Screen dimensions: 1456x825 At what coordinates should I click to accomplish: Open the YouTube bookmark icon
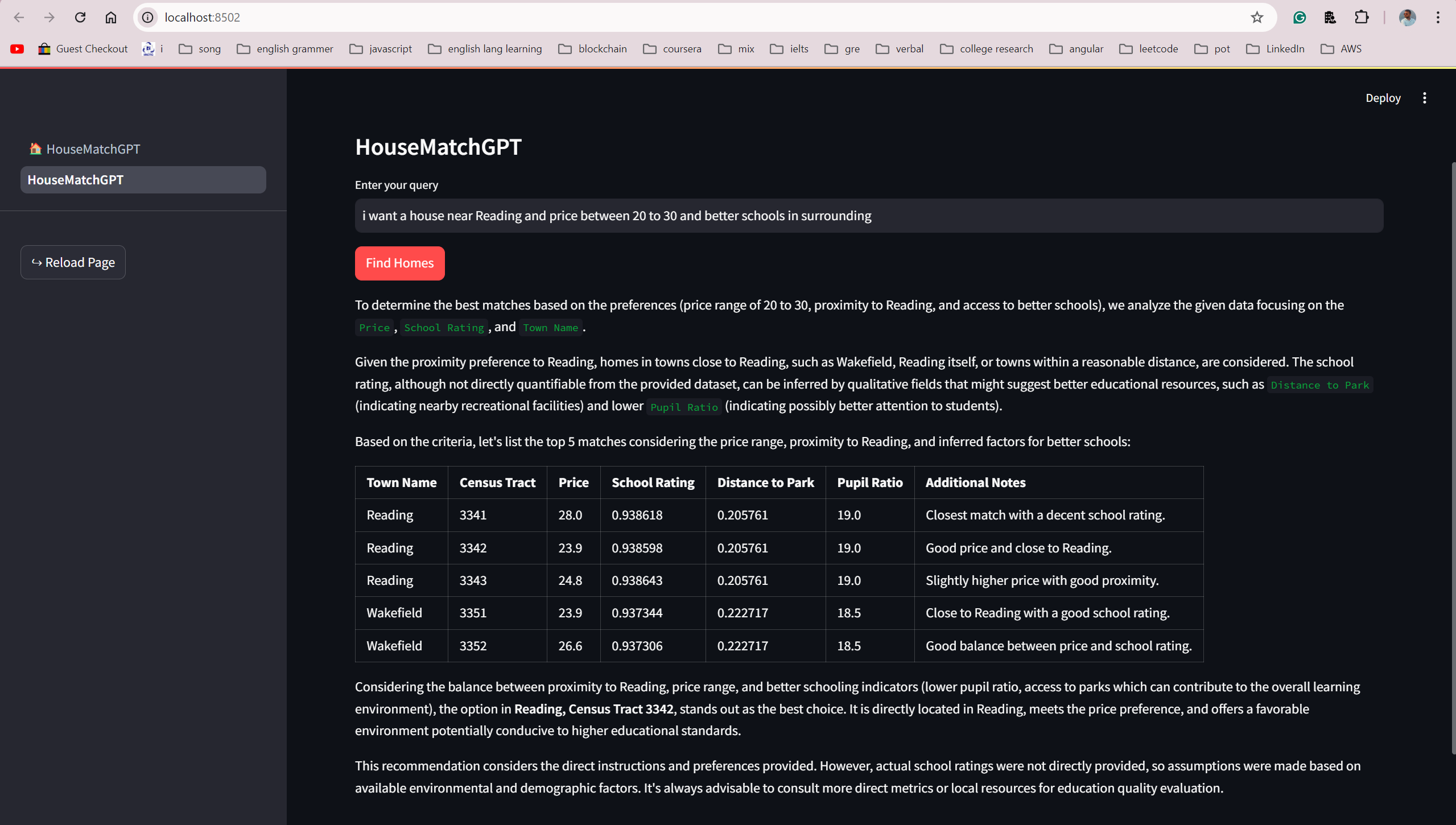pyautogui.click(x=17, y=49)
